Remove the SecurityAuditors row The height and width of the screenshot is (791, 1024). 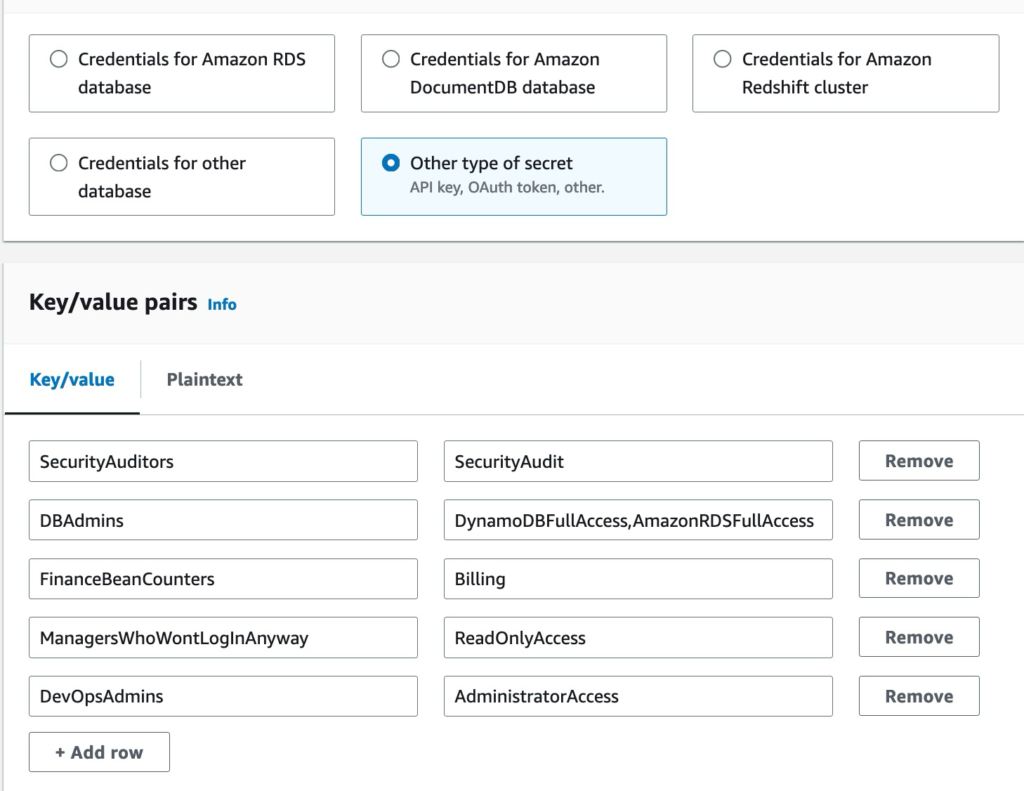point(918,461)
